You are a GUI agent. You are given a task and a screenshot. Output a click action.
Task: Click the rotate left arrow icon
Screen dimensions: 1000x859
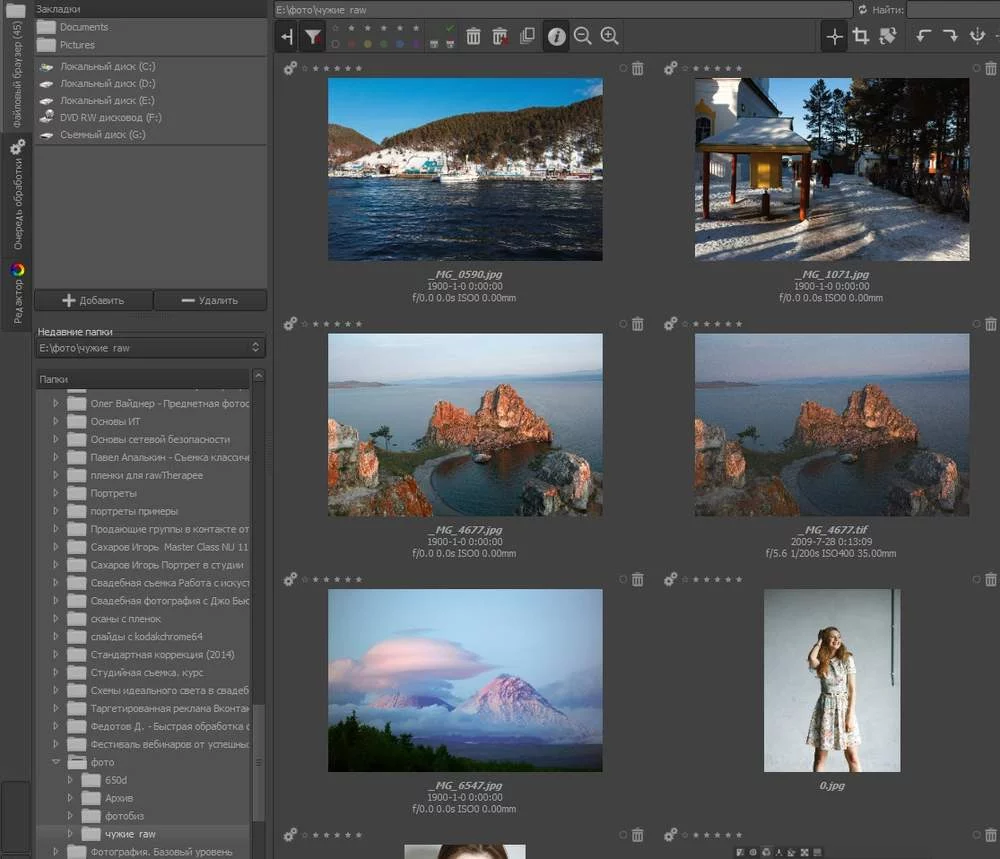(x=923, y=37)
